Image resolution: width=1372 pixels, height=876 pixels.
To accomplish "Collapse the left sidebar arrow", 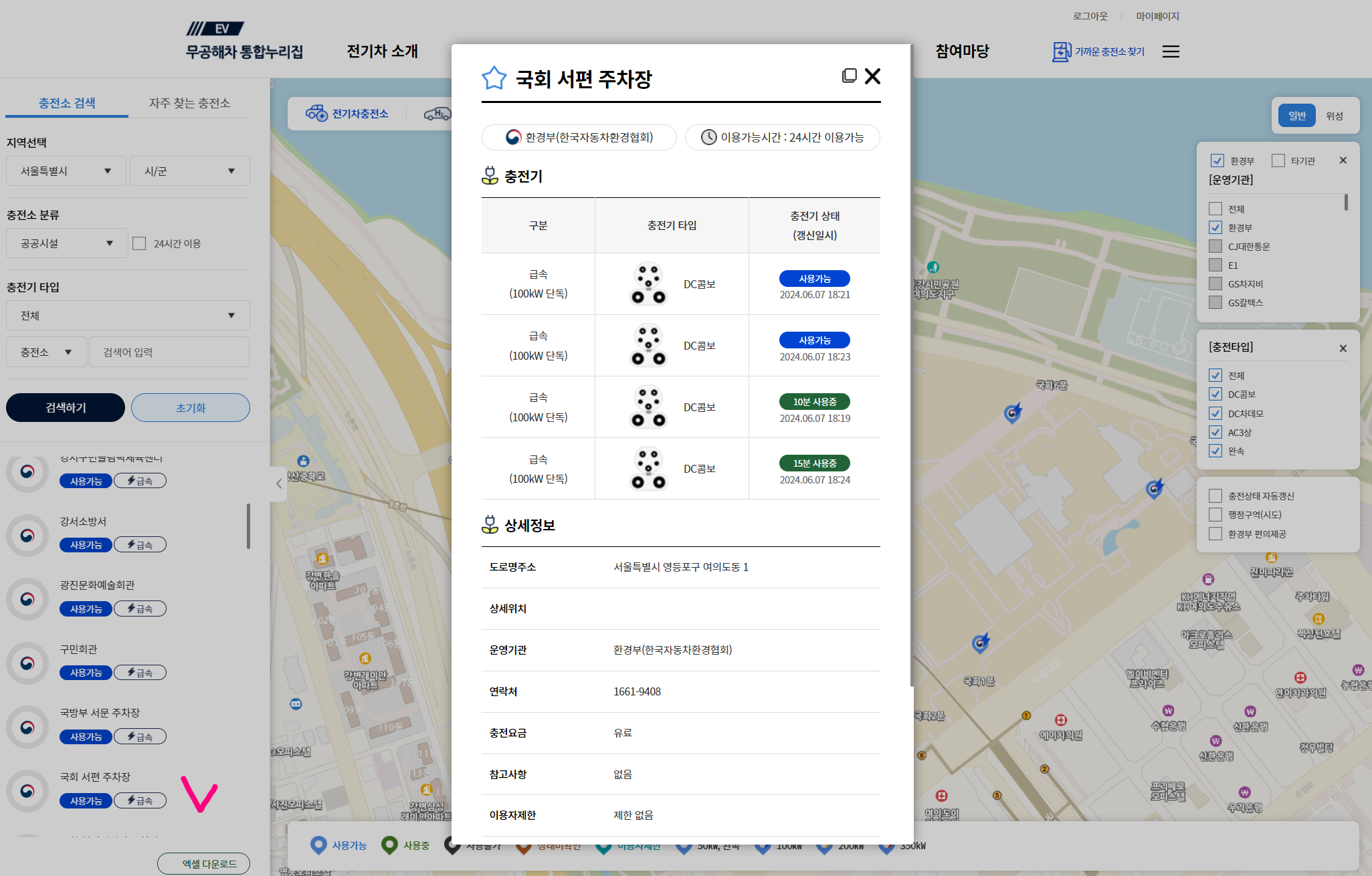I will pyautogui.click(x=279, y=483).
